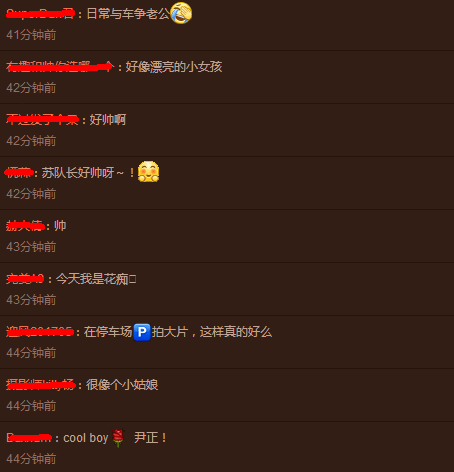Open the redacted username before 日常与车争老公
Image resolution: width=454 pixels, height=472 pixels.
pos(40,14)
